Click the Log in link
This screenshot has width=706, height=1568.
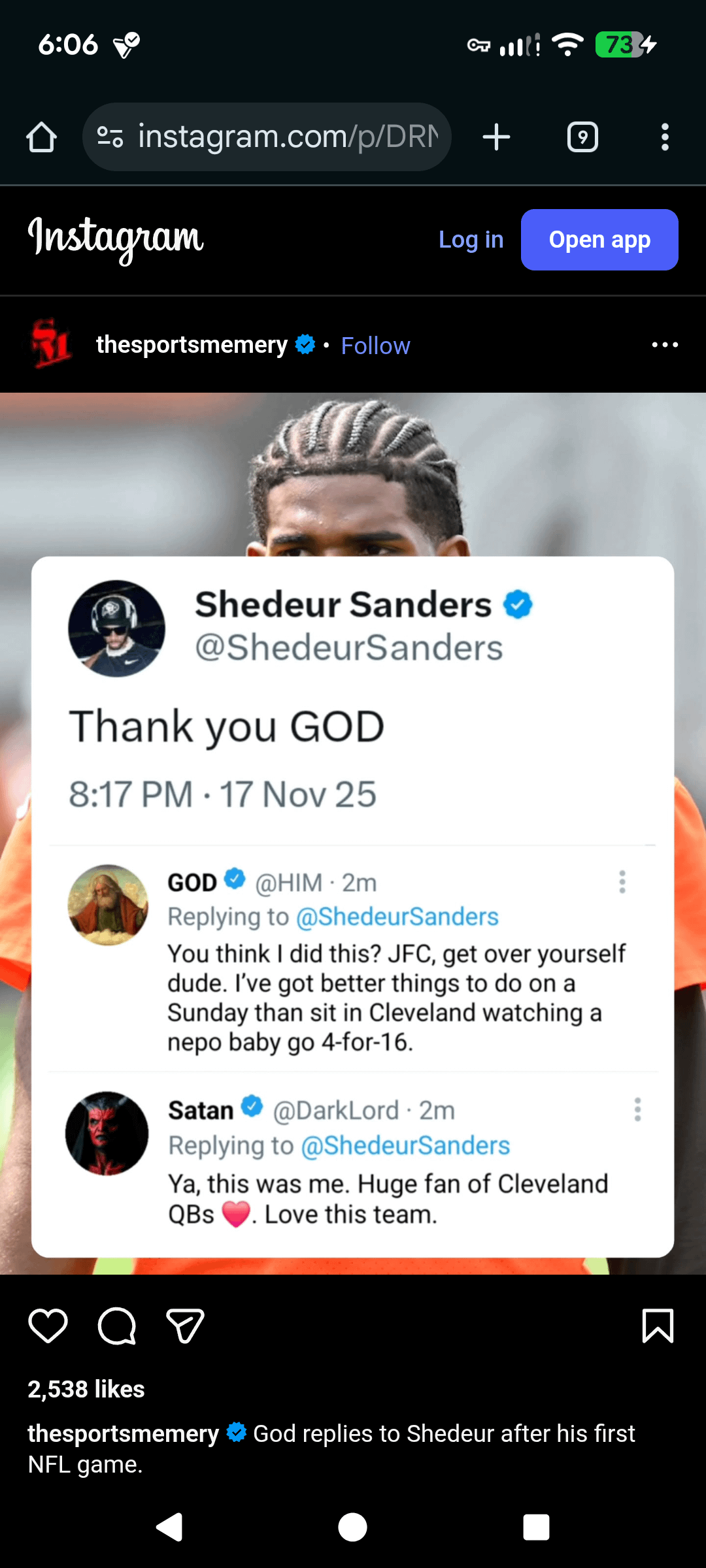click(x=471, y=240)
